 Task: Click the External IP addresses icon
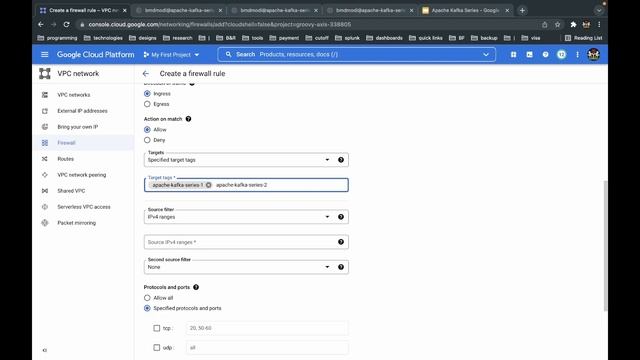point(44,111)
